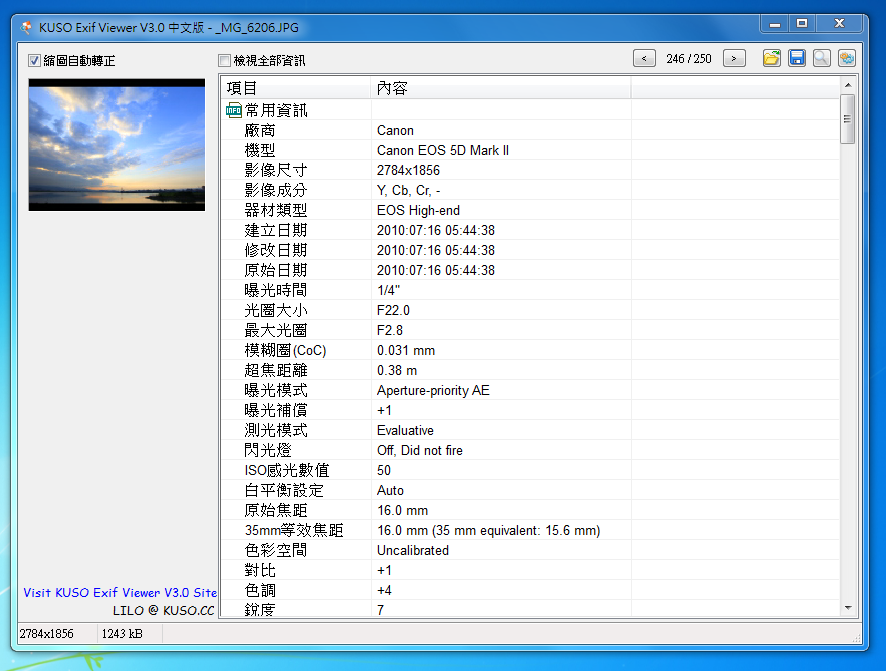Click the 2784x1856 status bar entry
This screenshot has height=671, width=886.
click(46, 634)
